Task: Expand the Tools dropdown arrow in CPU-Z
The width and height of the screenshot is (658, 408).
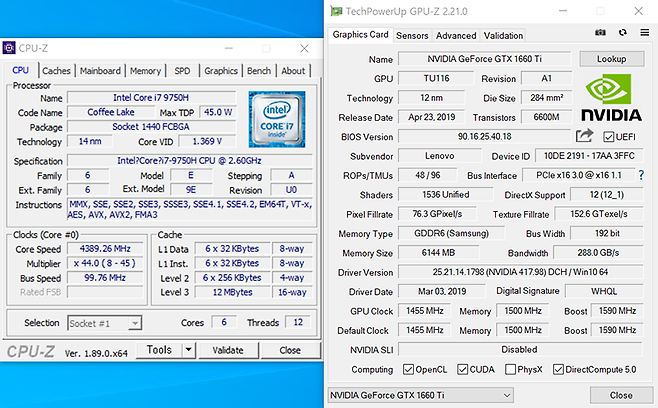Action: 188,350
